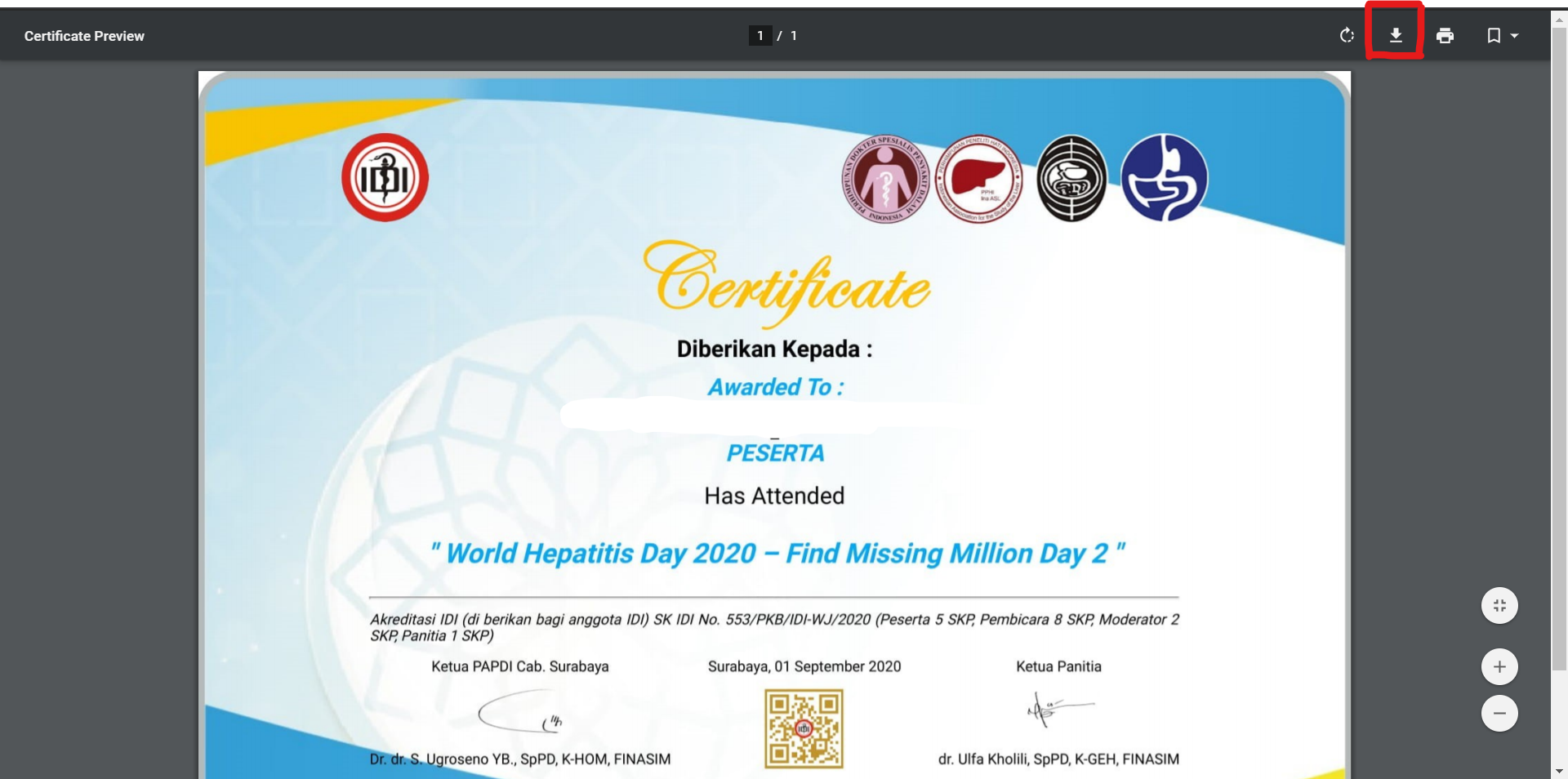Viewport: 1568px width, 779px height.
Task: Print the certificate
Action: pos(1445,35)
